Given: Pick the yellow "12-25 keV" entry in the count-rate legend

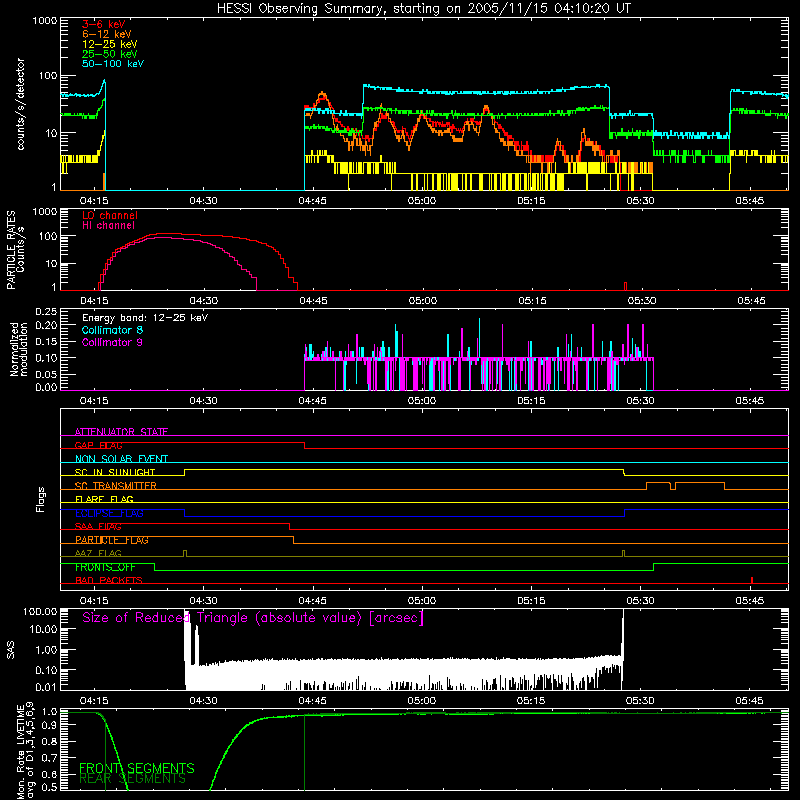Looking at the screenshot, I should click(110, 44).
